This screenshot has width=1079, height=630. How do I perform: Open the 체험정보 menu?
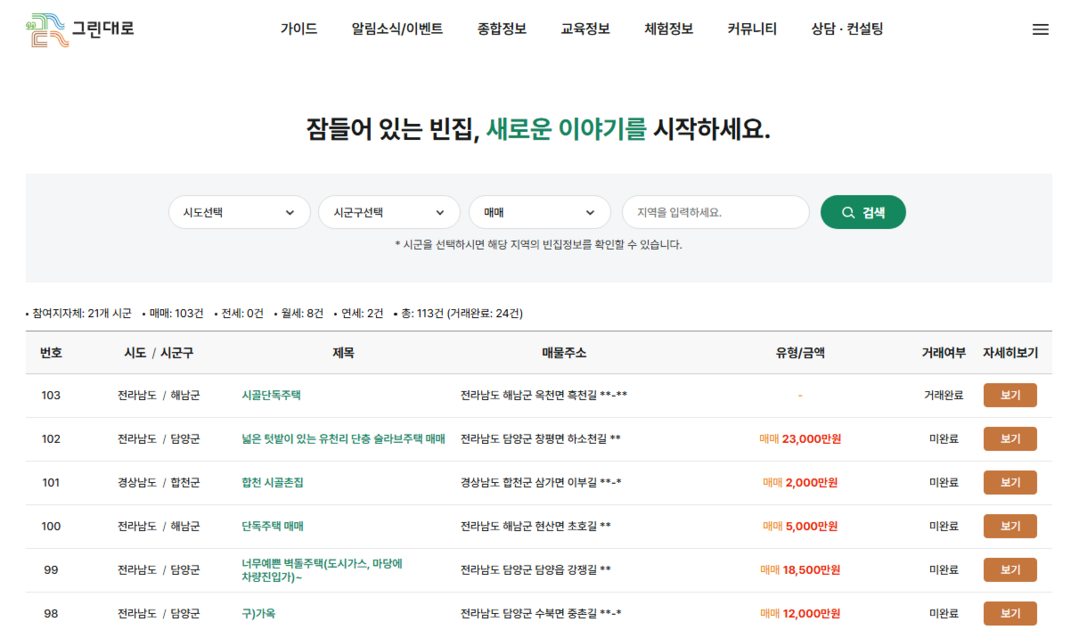point(669,29)
